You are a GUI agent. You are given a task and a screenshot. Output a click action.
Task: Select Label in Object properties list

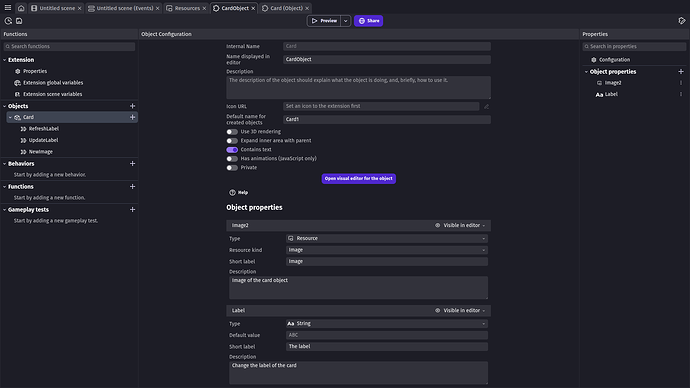[611, 94]
